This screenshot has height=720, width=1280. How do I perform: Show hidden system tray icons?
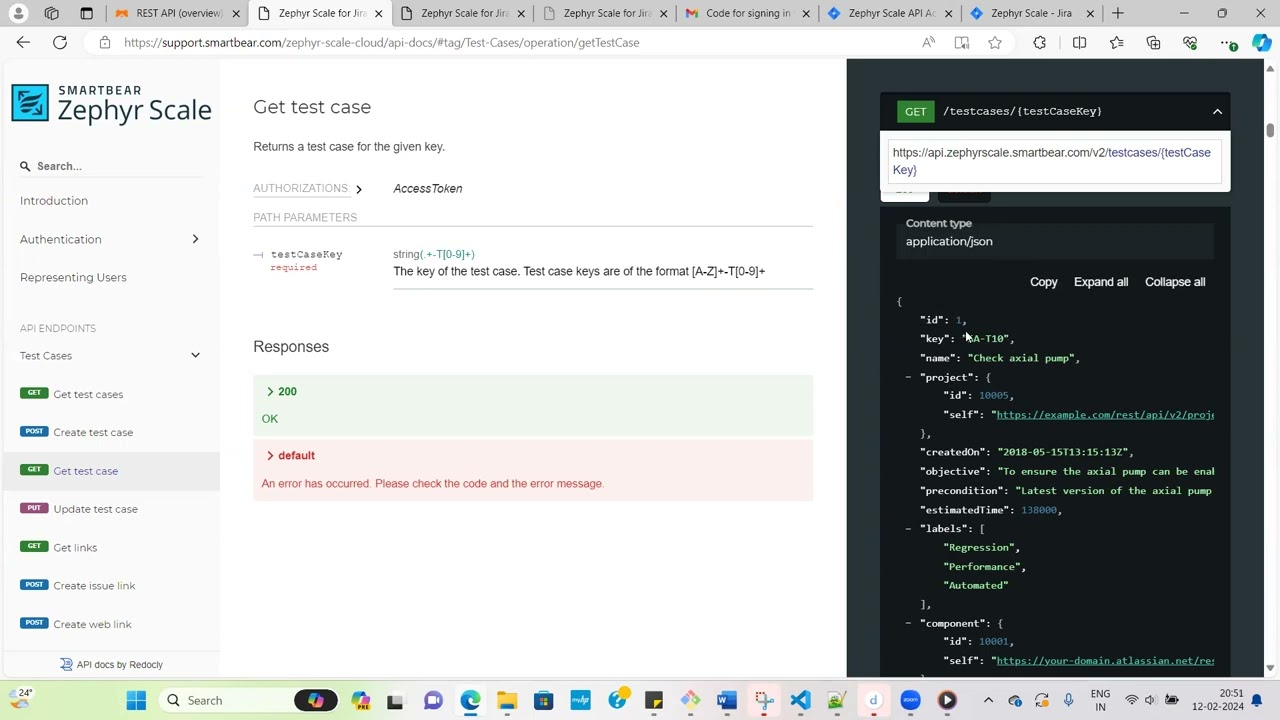tap(988, 700)
